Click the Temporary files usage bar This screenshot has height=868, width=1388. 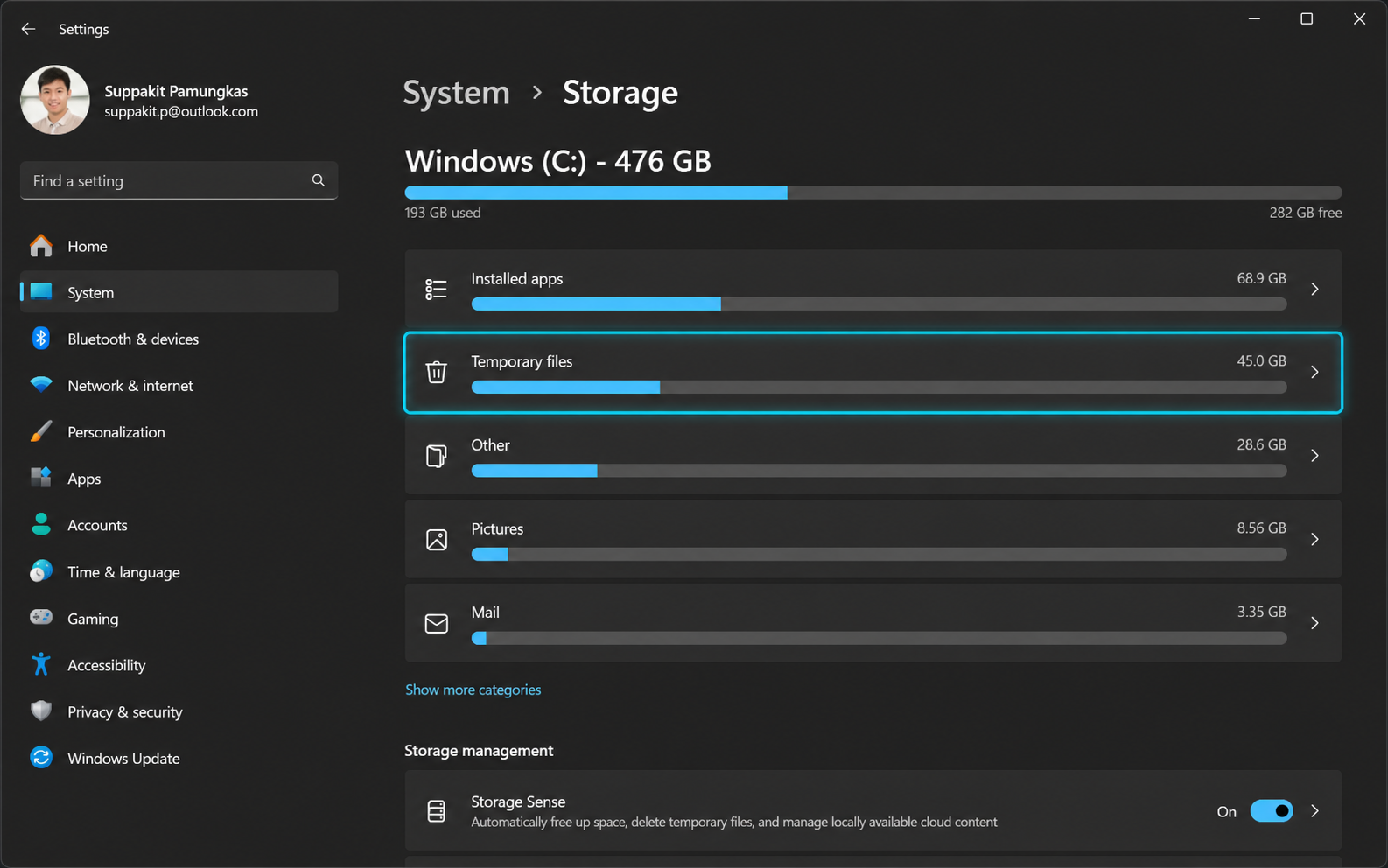tap(879, 387)
